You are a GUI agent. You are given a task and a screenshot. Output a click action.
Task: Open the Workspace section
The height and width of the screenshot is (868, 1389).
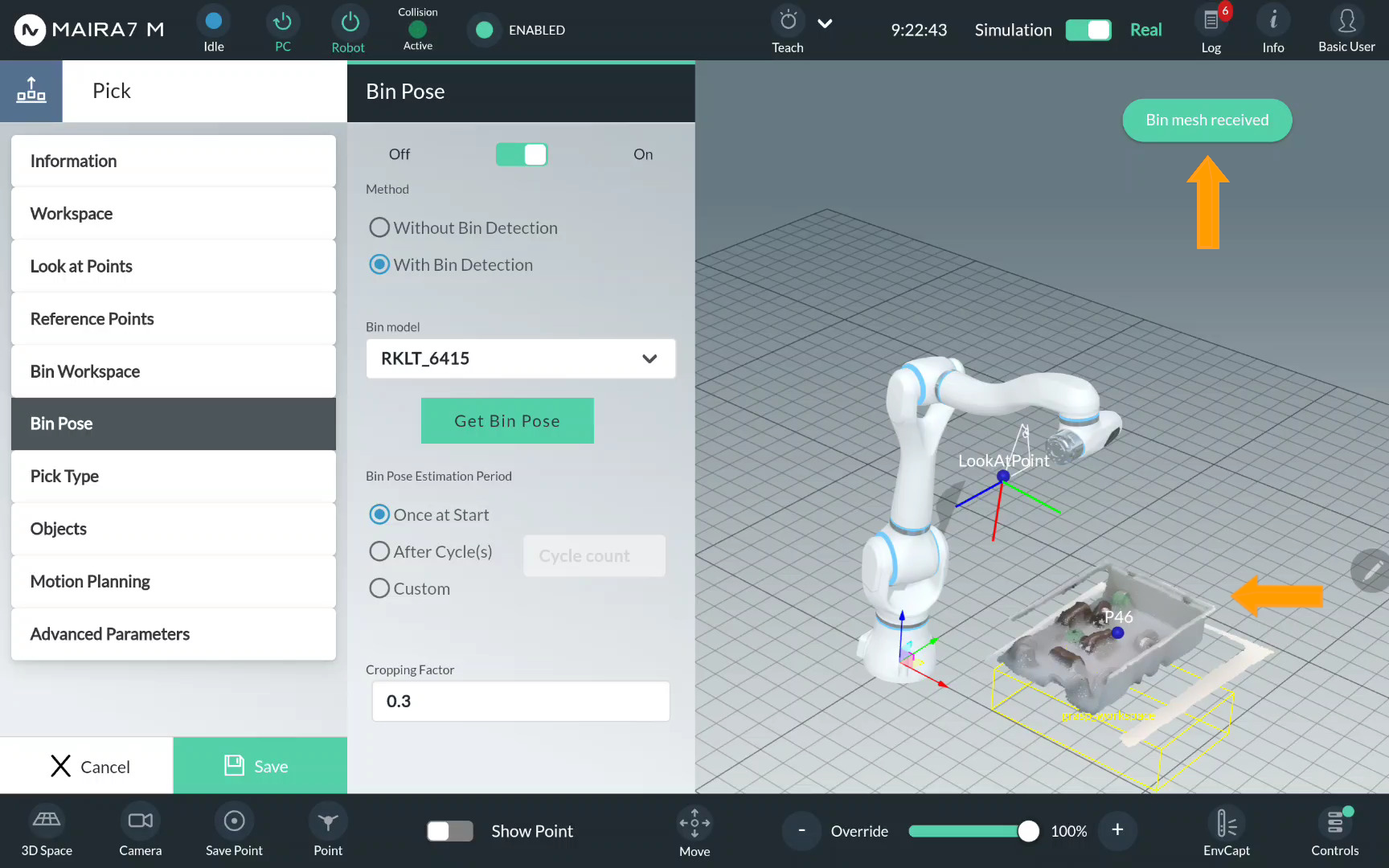point(174,214)
